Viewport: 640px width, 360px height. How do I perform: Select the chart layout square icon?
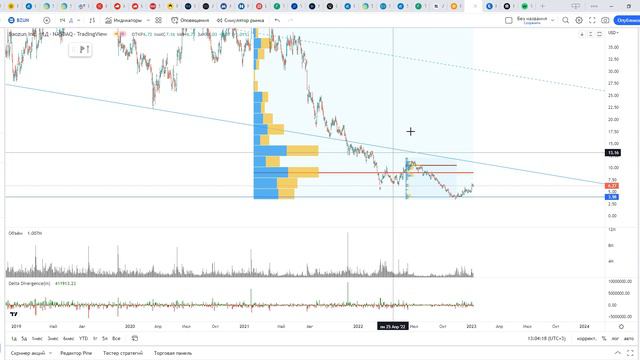(x=509, y=20)
